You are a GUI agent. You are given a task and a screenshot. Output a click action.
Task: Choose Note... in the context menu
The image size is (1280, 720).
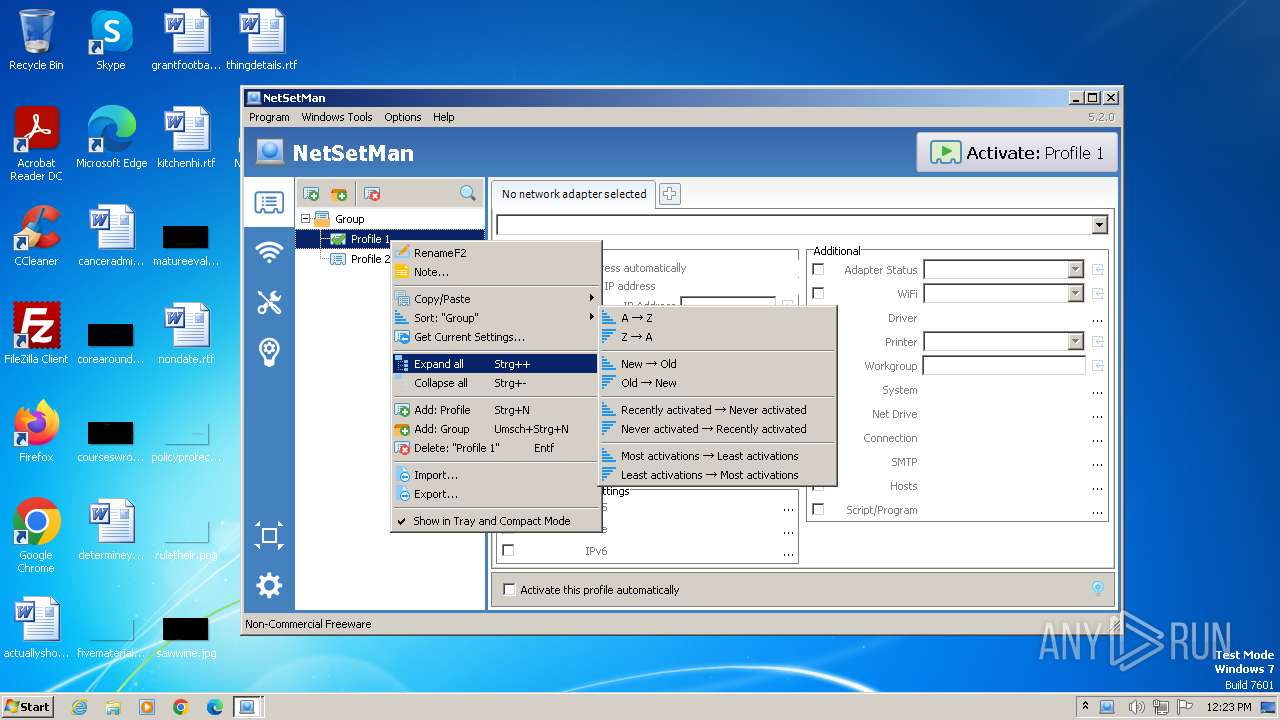coord(495,272)
